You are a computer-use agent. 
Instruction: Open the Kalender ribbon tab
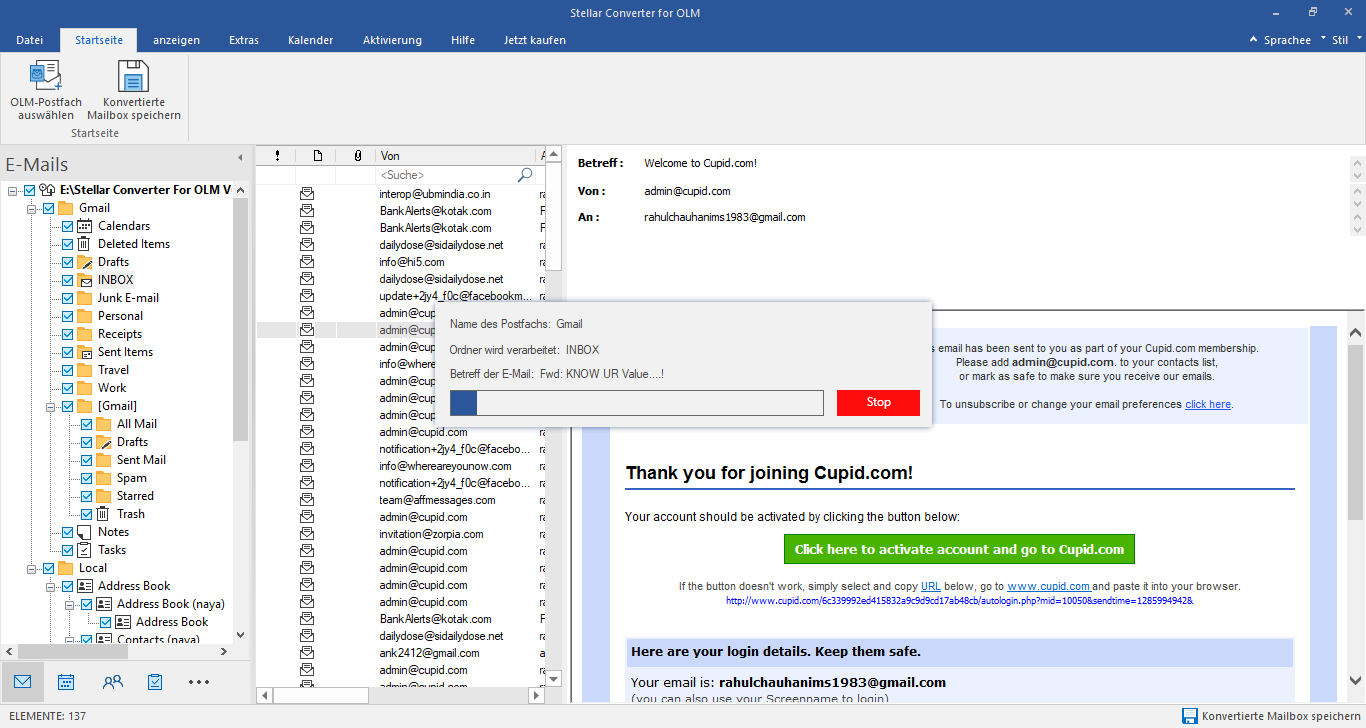(310, 40)
